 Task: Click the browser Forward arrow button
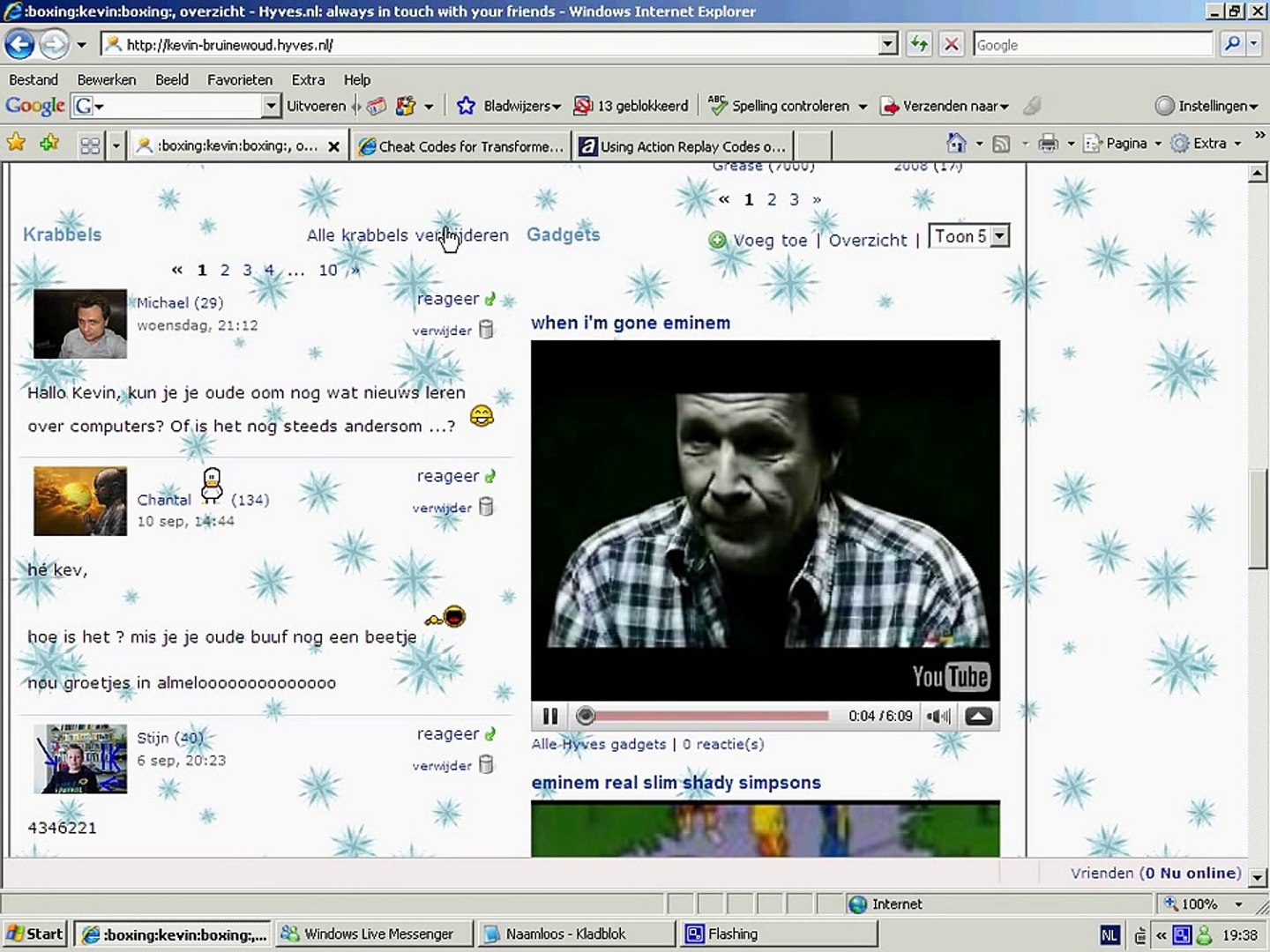click(54, 43)
